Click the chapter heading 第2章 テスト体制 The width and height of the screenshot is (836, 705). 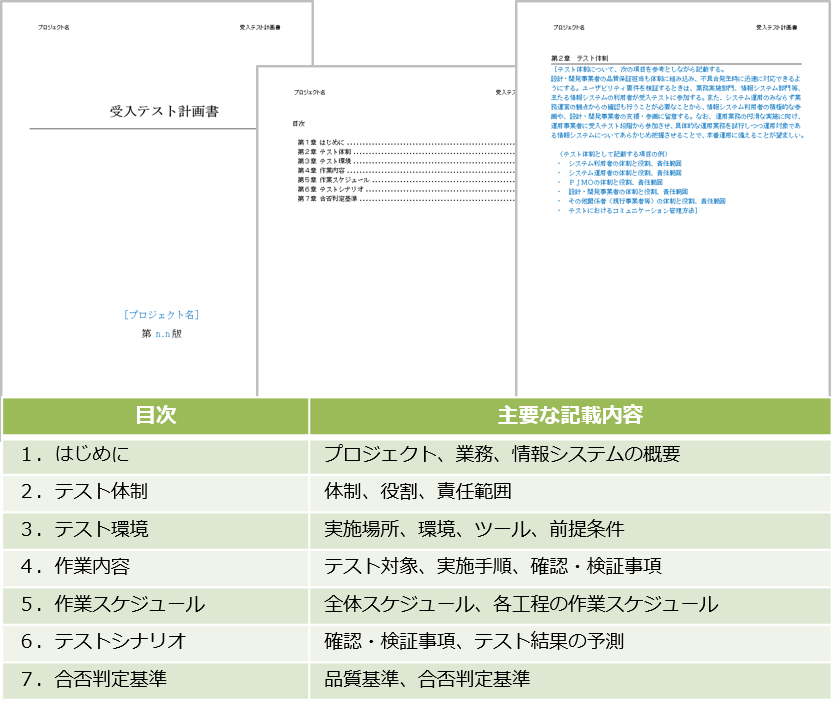[x=580, y=58]
